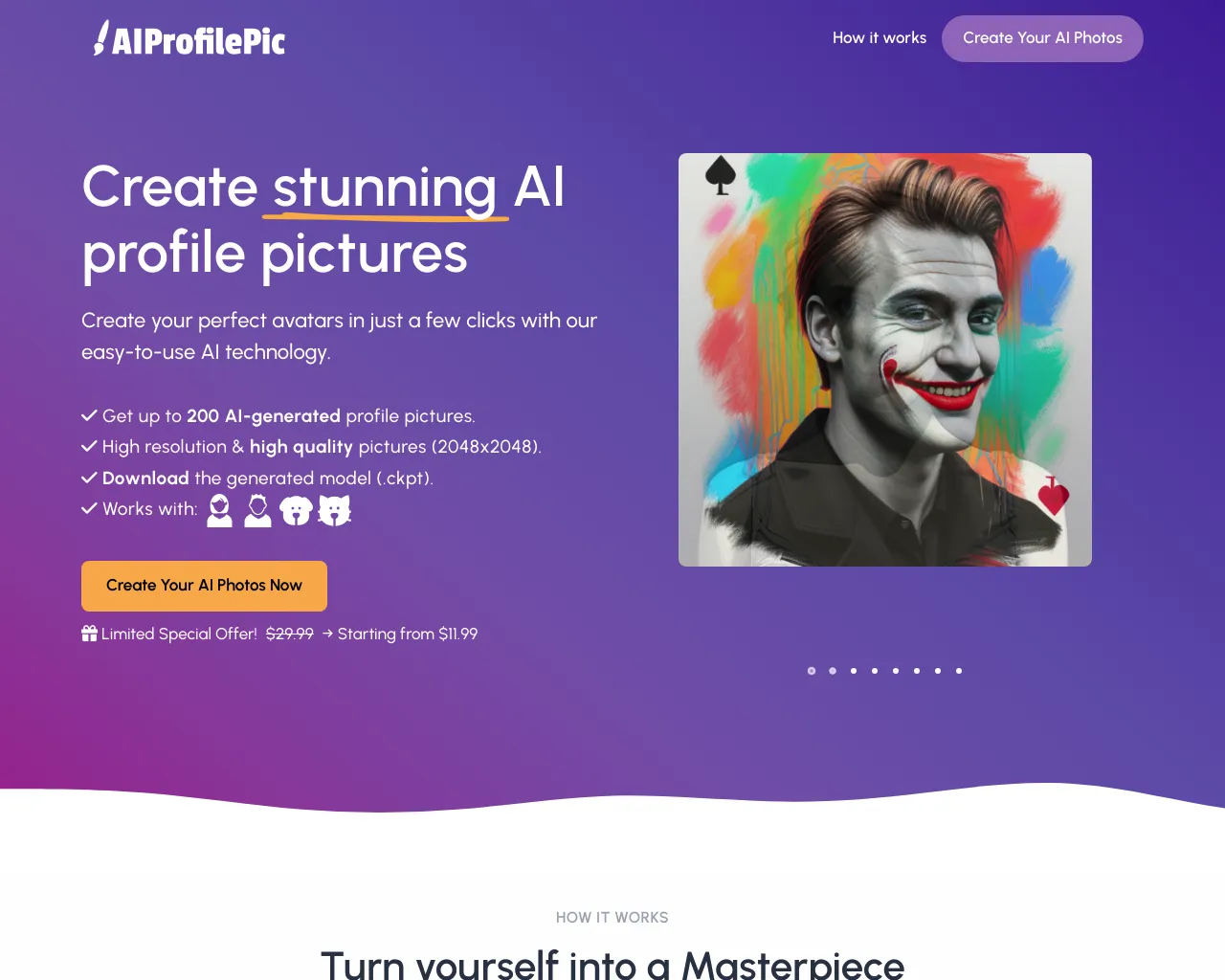
Task: Click the AIProfilePic paintbrush logo
Action: coord(189,38)
